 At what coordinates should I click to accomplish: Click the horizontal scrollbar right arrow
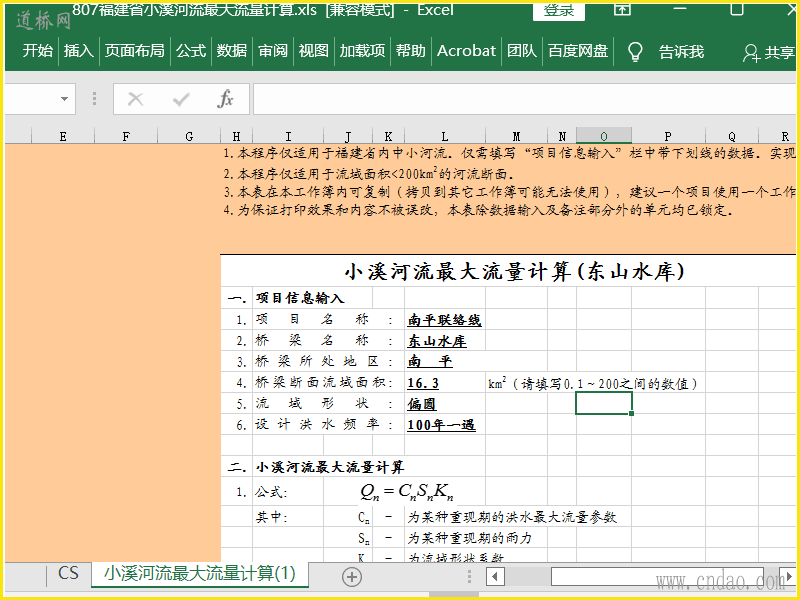pos(788,577)
